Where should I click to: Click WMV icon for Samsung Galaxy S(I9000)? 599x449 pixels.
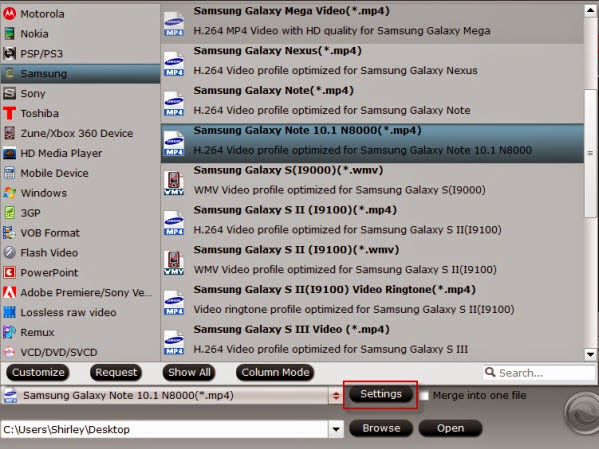tap(174, 183)
